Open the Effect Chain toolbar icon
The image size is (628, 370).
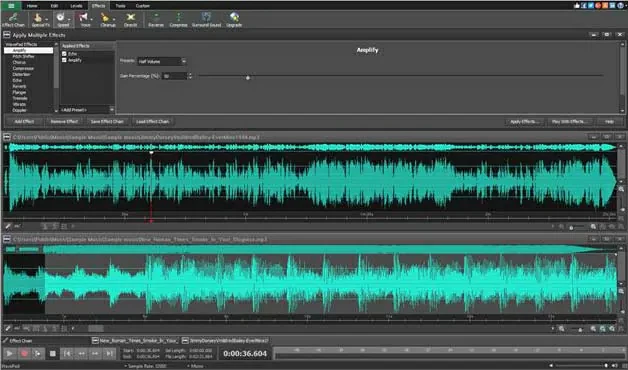click(13, 19)
